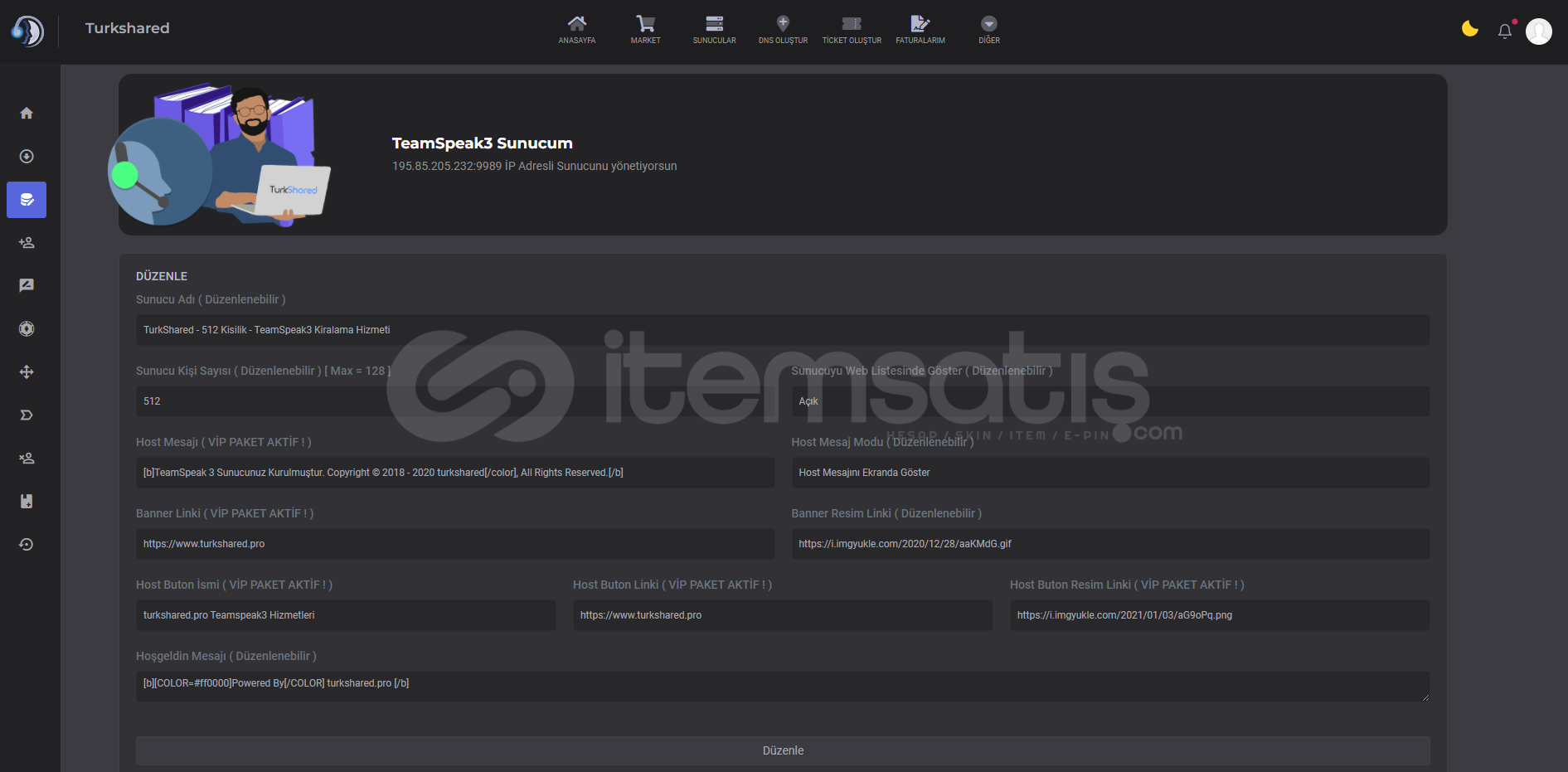Open the notifications bell

1505,31
